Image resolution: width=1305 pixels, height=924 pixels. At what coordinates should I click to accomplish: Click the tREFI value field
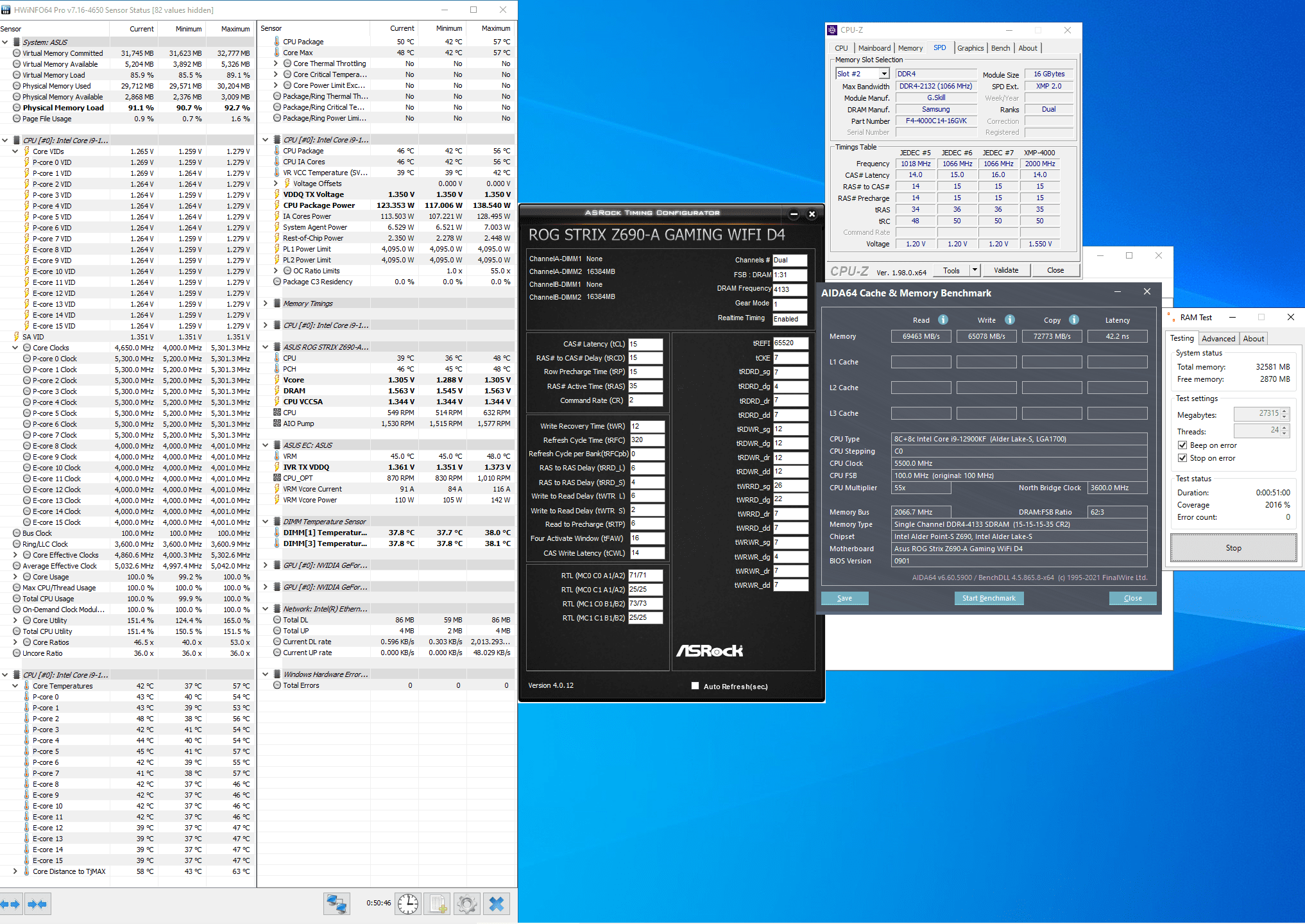[790, 343]
